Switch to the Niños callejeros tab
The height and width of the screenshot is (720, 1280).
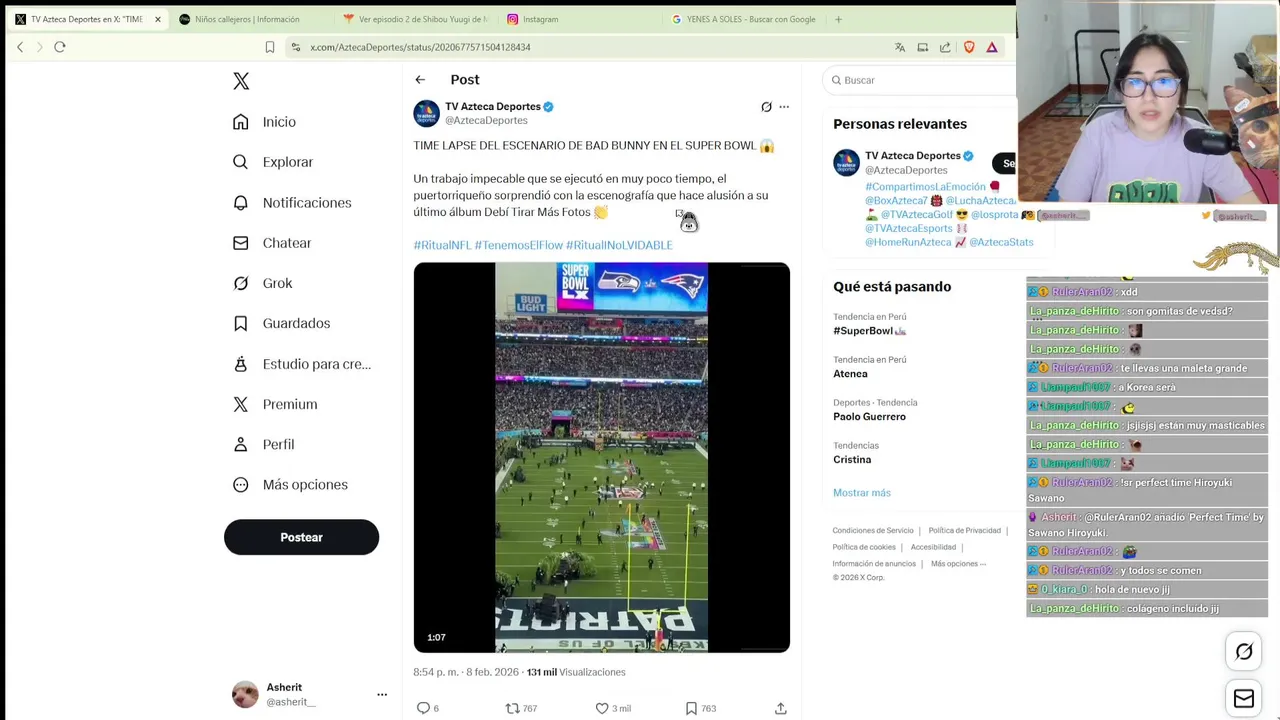click(x=247, y=19)
